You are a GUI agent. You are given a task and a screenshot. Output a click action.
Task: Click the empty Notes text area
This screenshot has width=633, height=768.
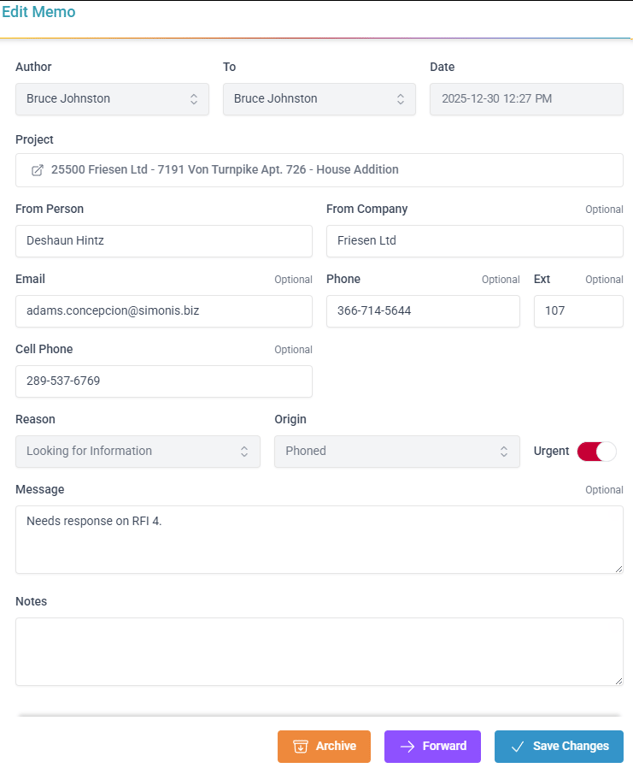[319, 651]
